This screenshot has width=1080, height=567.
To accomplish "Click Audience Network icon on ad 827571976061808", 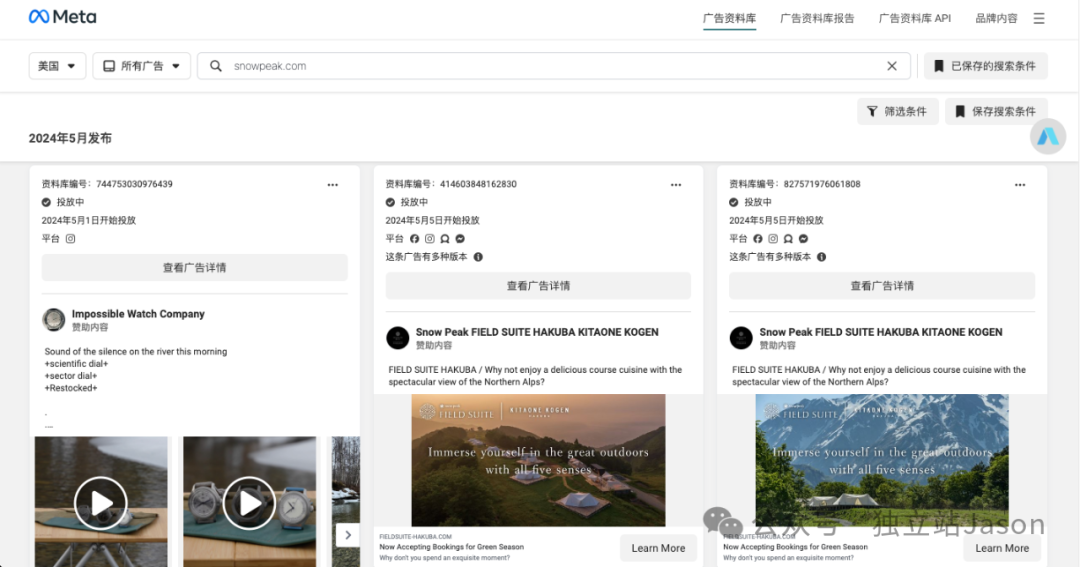I will 788,238.
